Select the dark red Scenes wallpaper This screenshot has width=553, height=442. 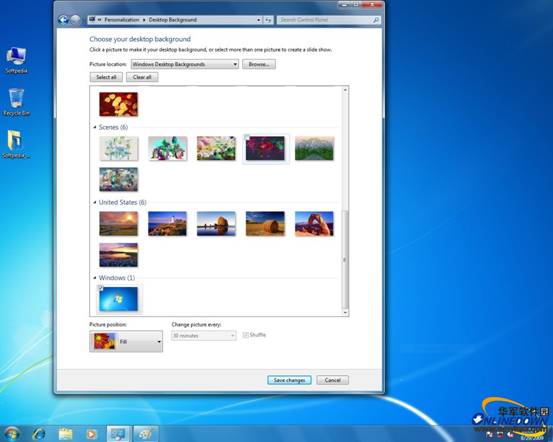coord(265,149)
